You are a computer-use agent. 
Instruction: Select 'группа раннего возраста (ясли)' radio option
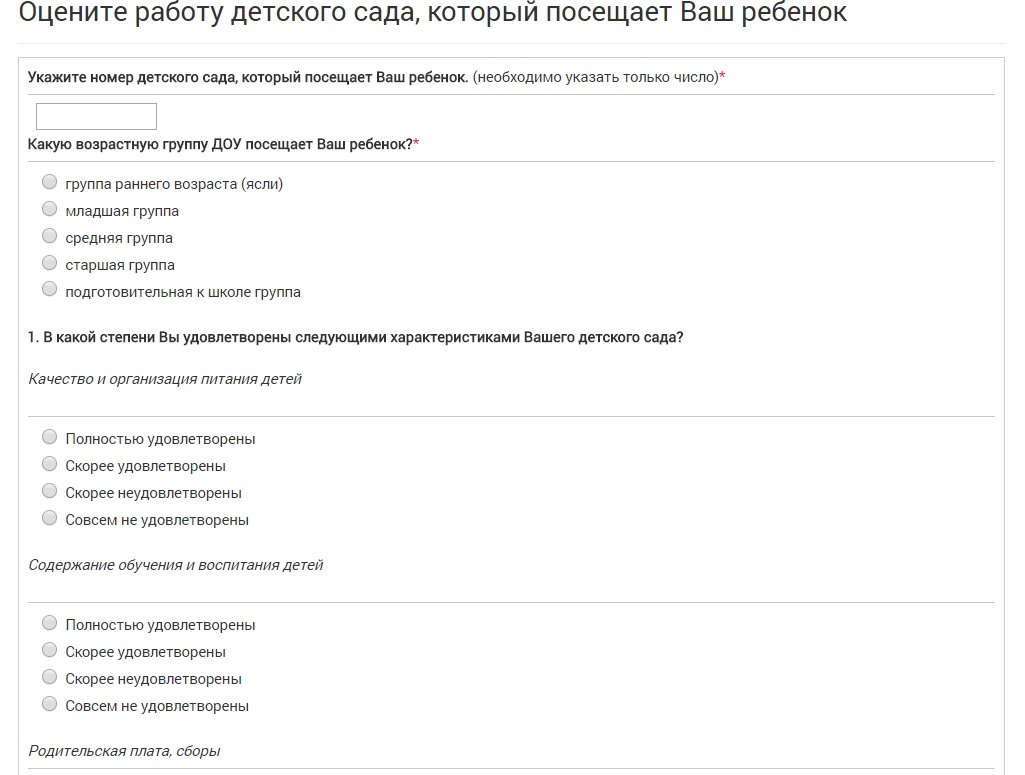50,182
